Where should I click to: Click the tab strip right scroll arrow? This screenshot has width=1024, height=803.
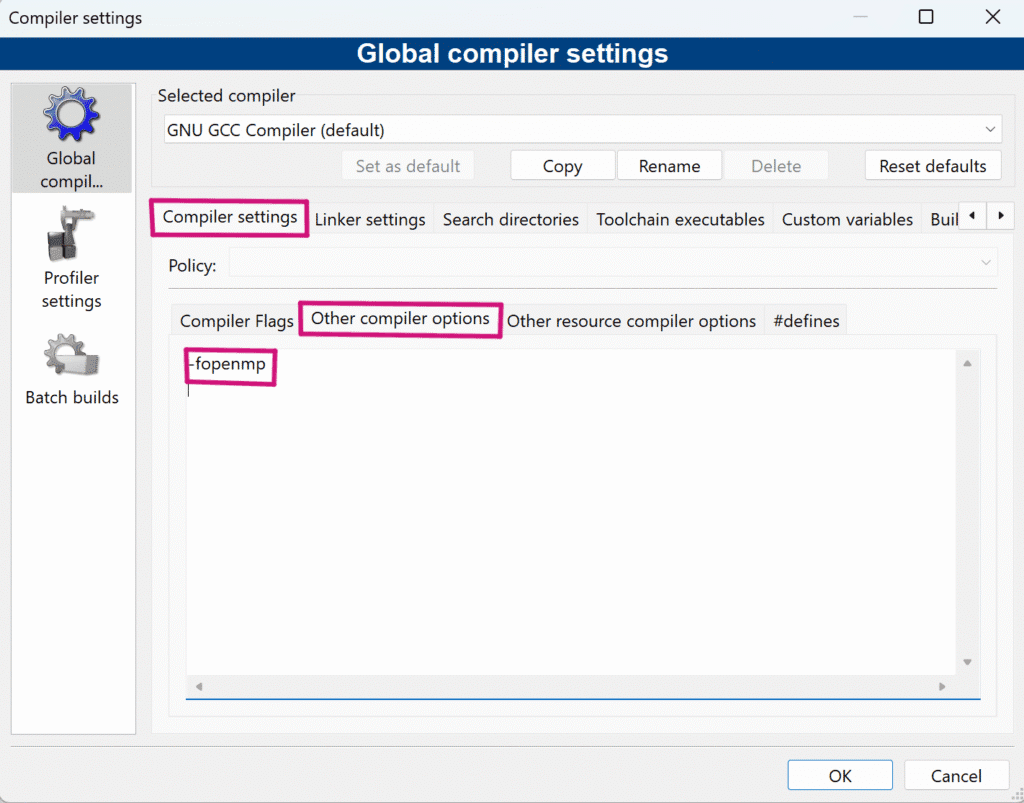click(1001, 215)
